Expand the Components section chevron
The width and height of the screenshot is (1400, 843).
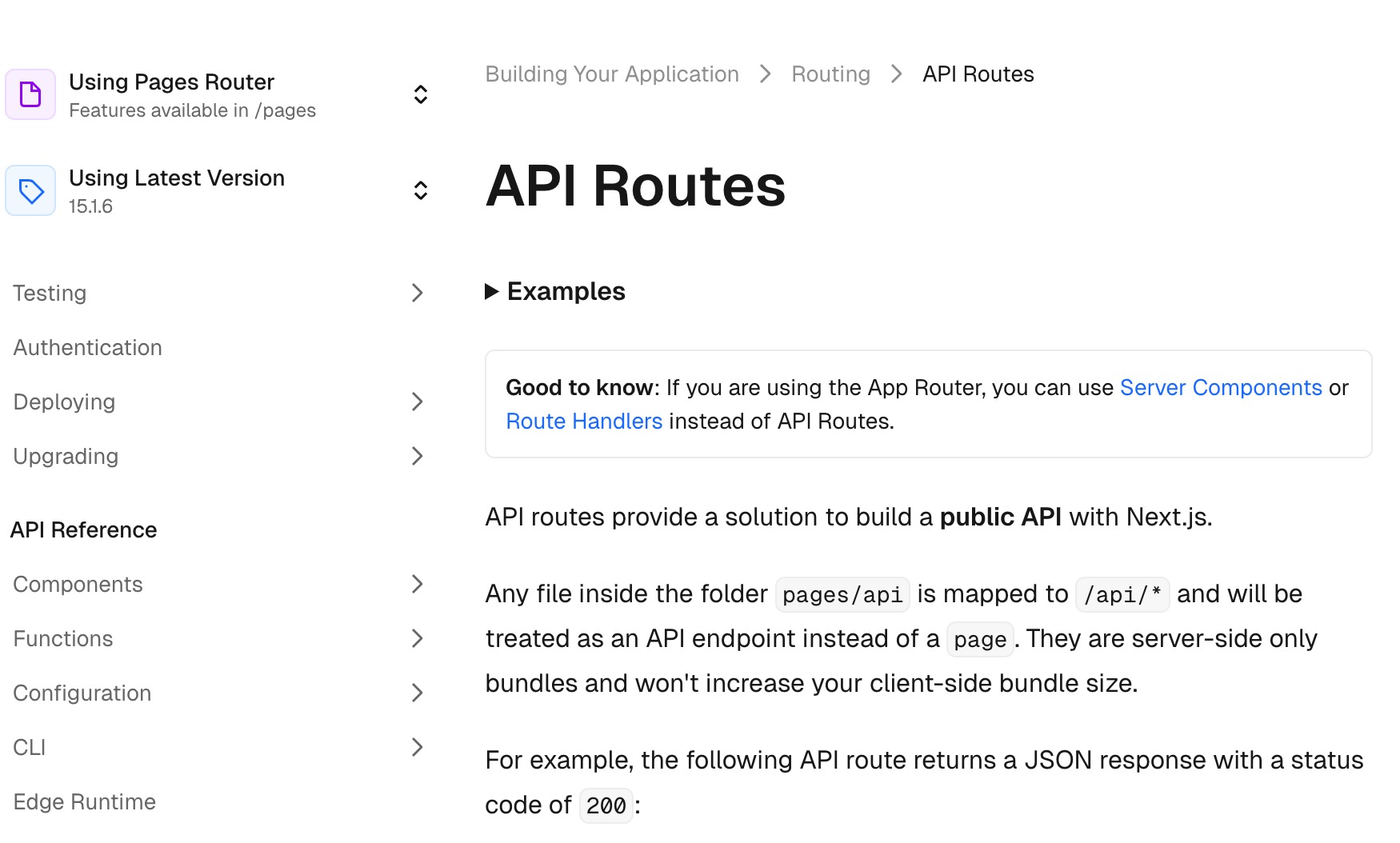[417, 584]
